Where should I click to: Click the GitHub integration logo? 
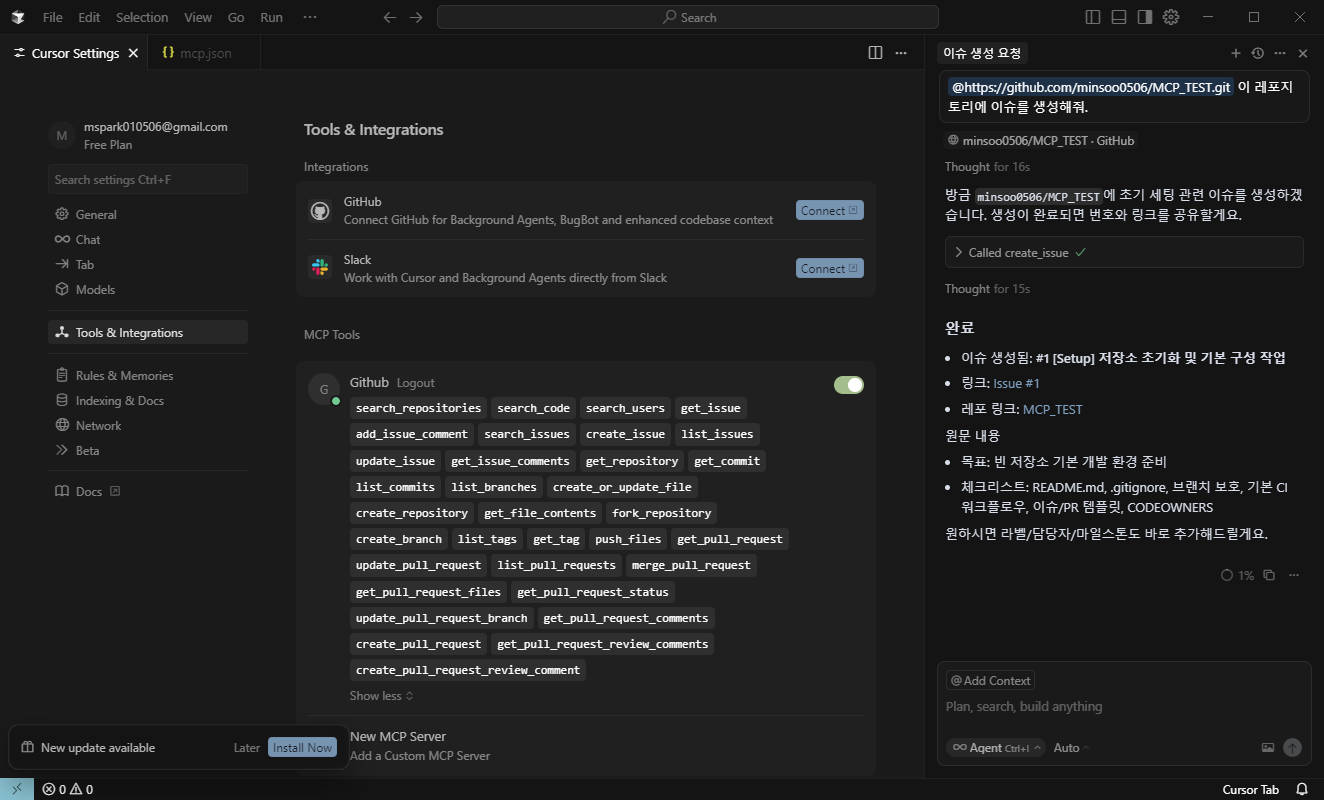tap(320, 210)
